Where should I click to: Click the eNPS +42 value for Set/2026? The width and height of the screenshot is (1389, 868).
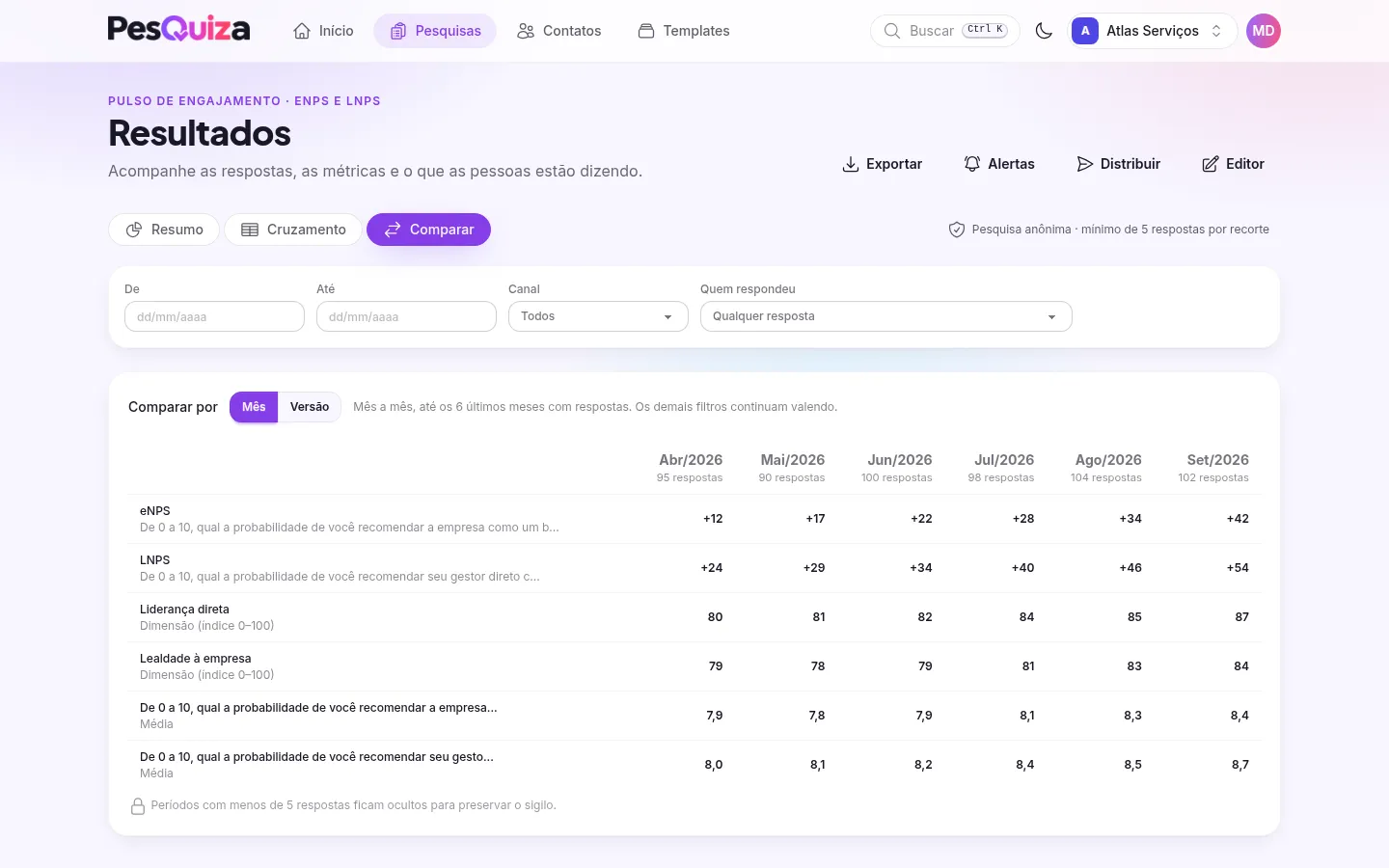tap(1238, 519)
